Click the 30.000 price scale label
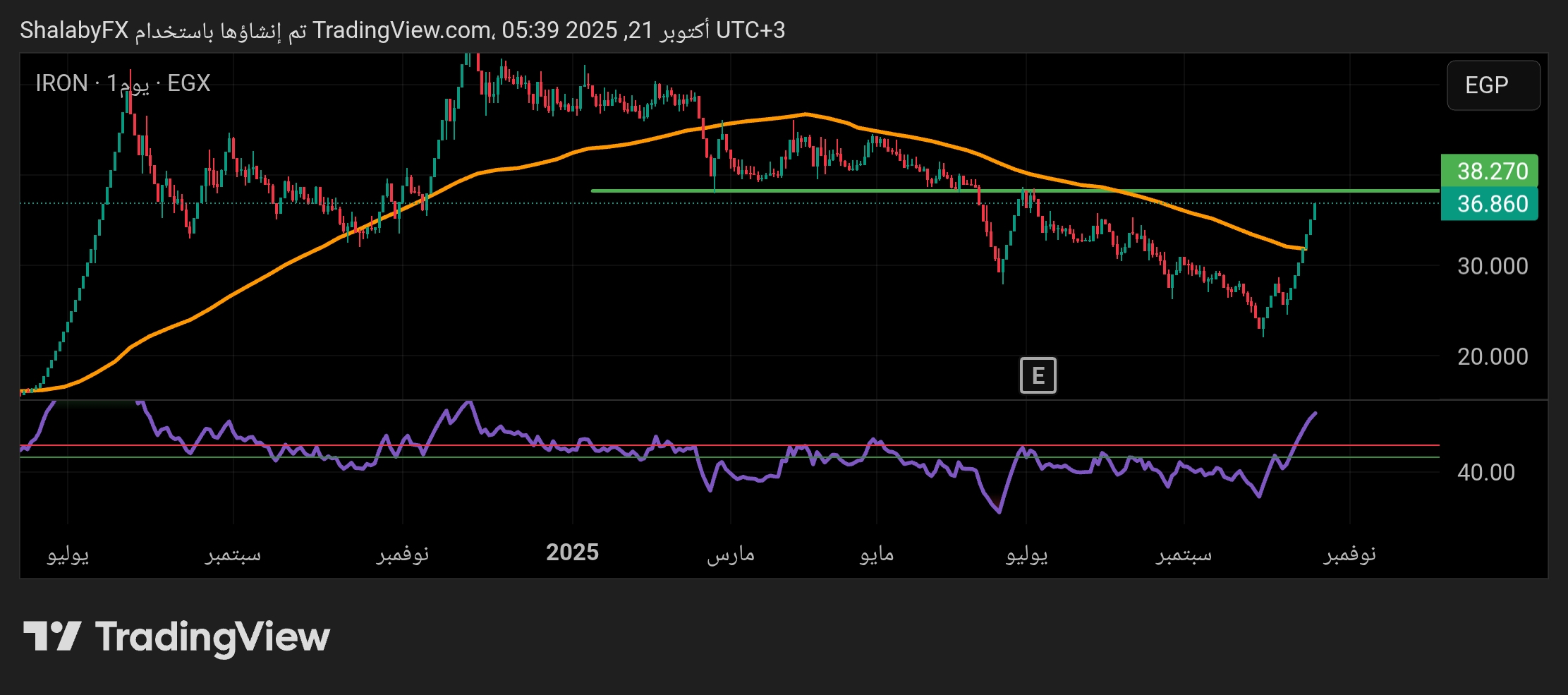 1492,266
